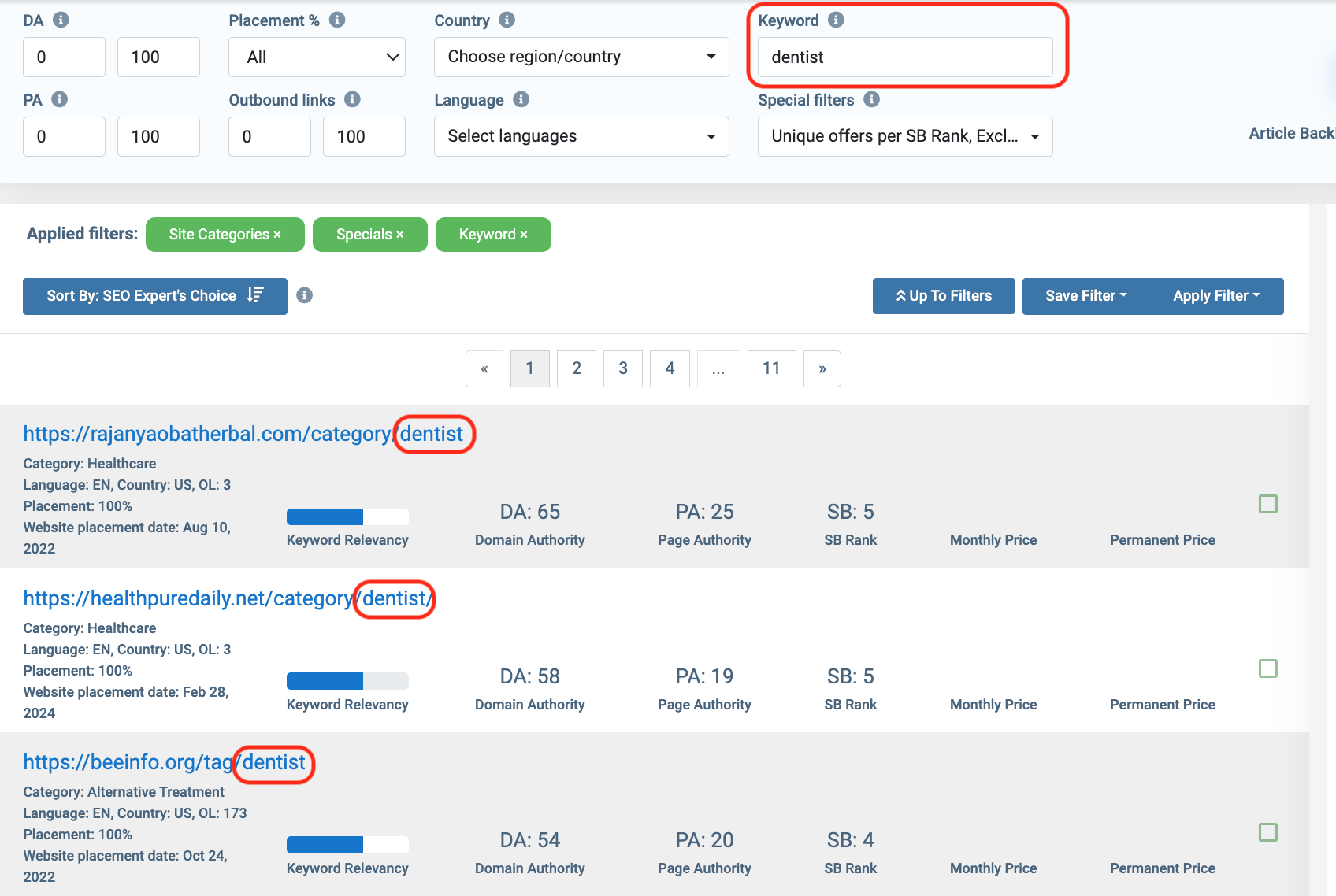Click the previous page arrow «

coord(484,368)
